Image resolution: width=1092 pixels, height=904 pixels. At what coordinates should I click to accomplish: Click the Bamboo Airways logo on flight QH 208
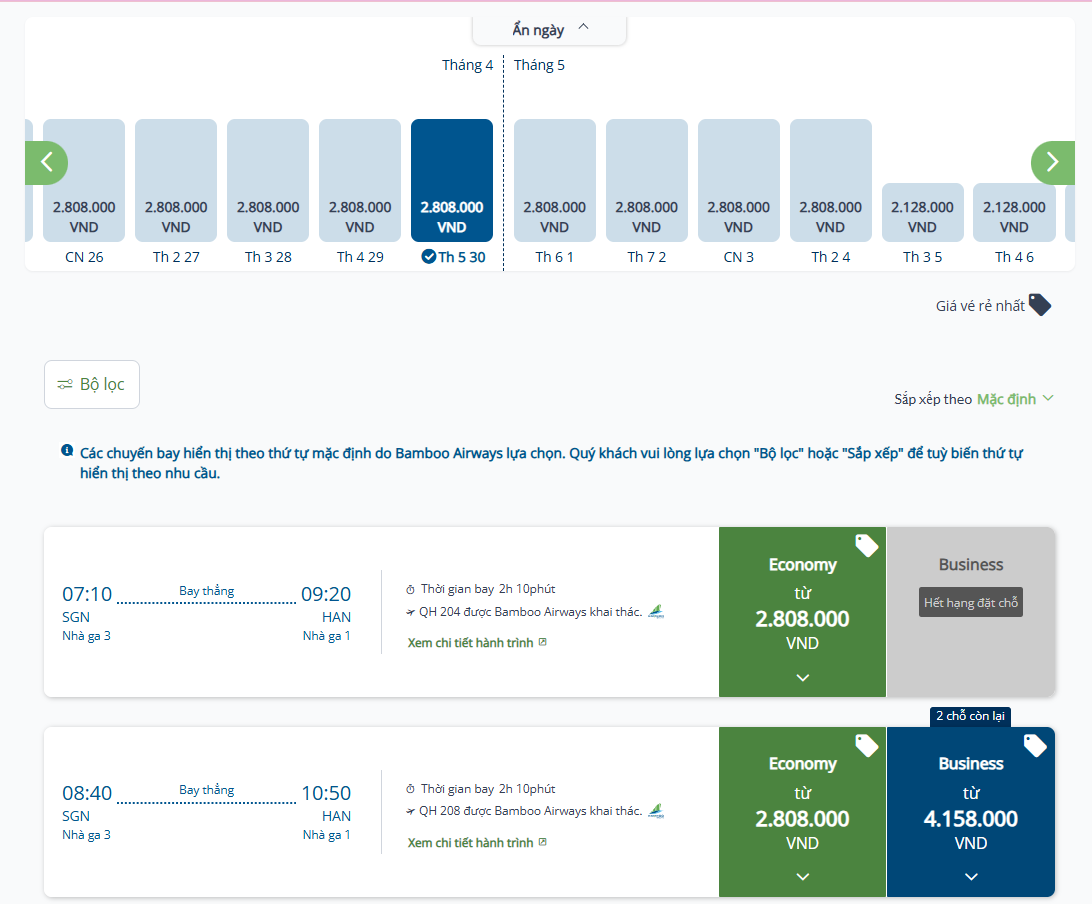pyautogui.click(x=656, y=810)
